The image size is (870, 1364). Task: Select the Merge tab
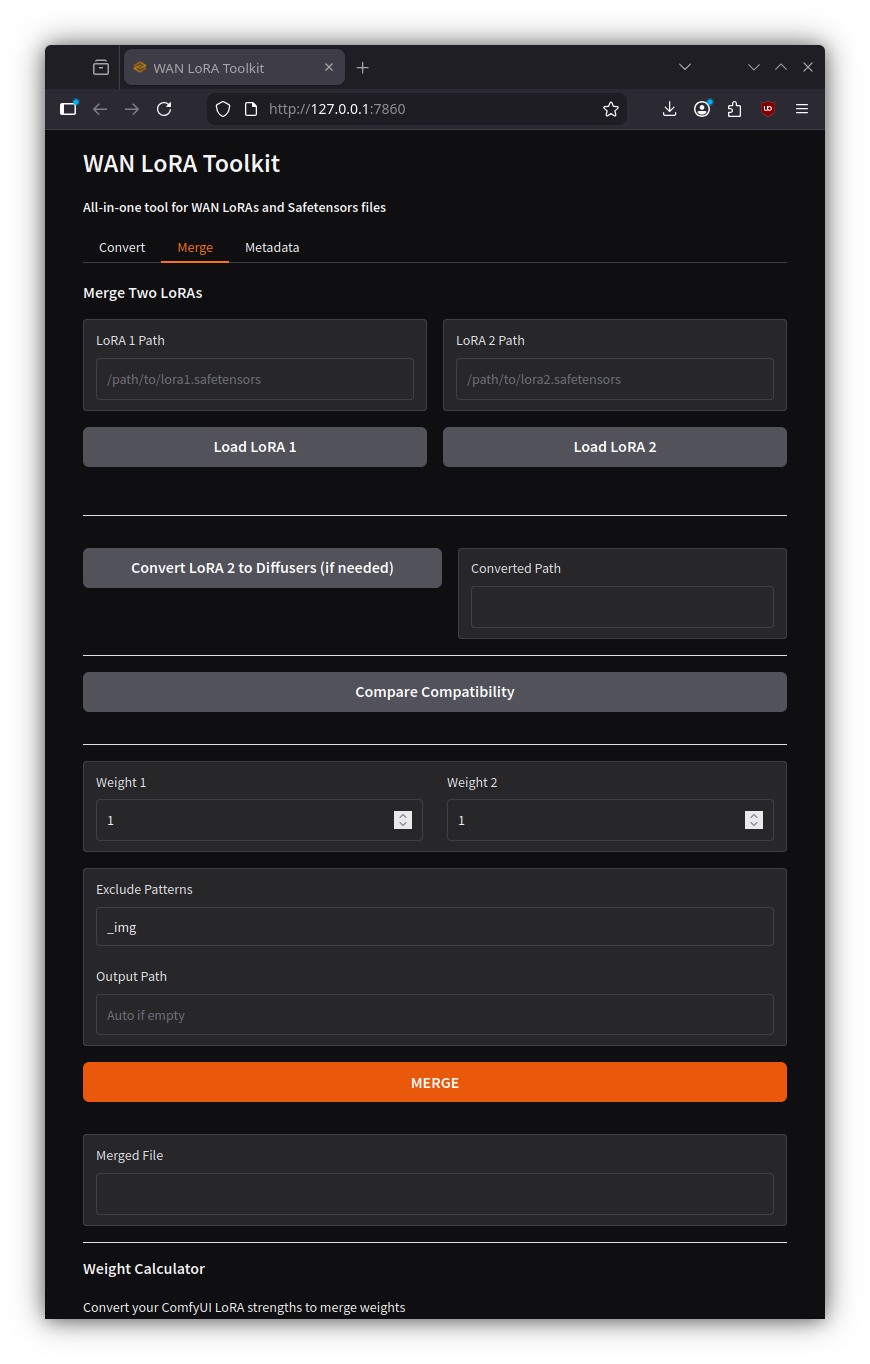pyautogui.click(x=195, y=247)
